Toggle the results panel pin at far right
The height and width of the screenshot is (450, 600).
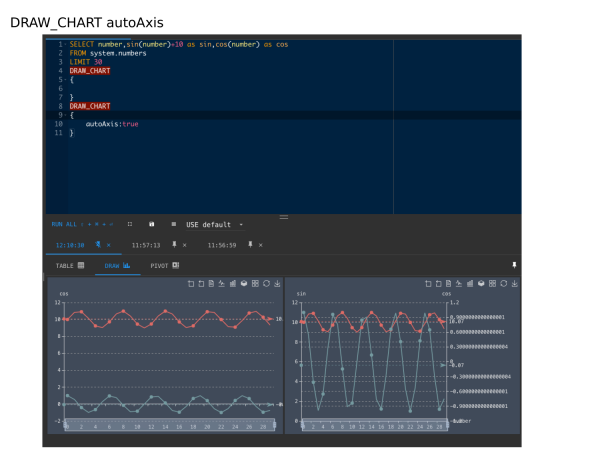pyautogui.click(x=514, y=265)
